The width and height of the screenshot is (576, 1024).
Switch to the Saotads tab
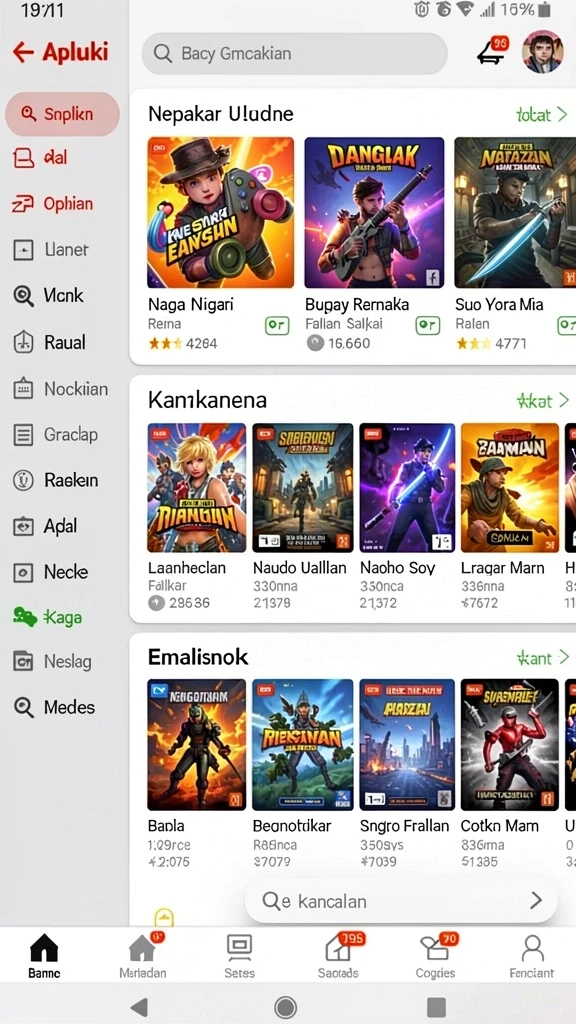[338, 956]
